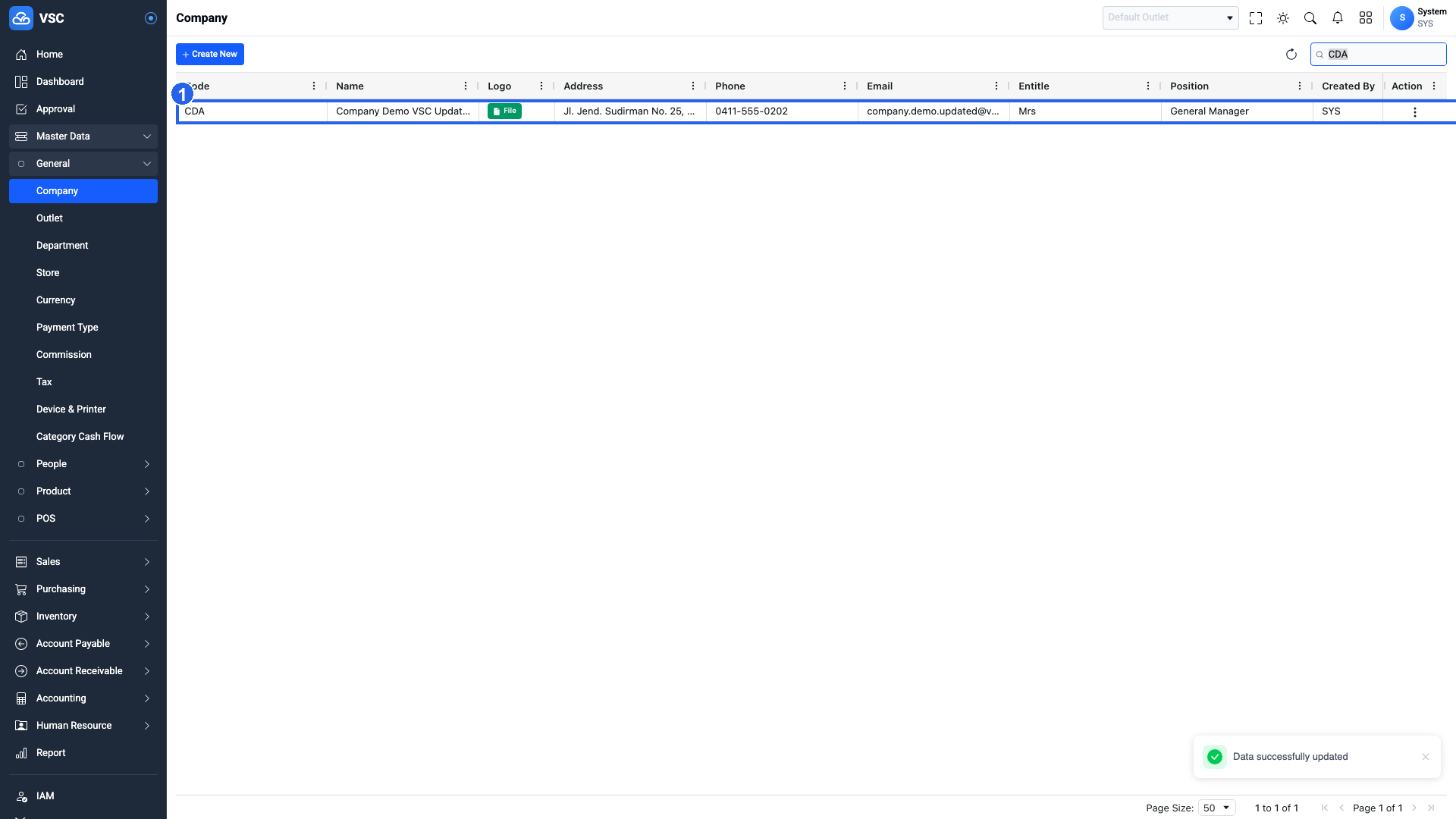This screenshot has height=819, width=1456.
Task: Open Action column menu icon
Action: 1434,86
